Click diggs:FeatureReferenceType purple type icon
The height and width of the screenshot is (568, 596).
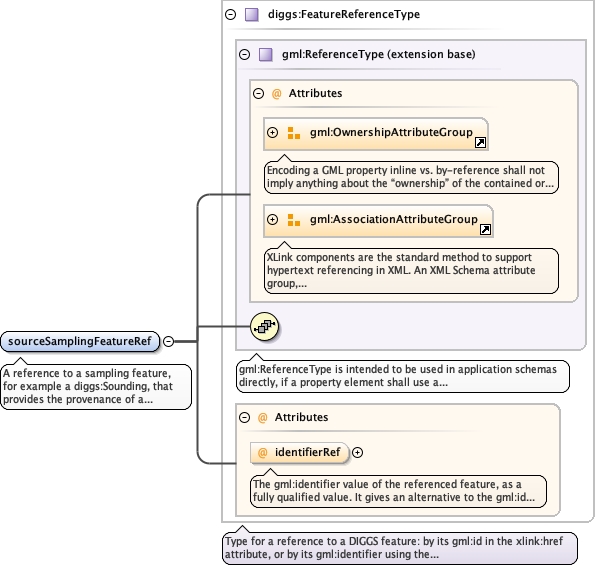[252, 14]
